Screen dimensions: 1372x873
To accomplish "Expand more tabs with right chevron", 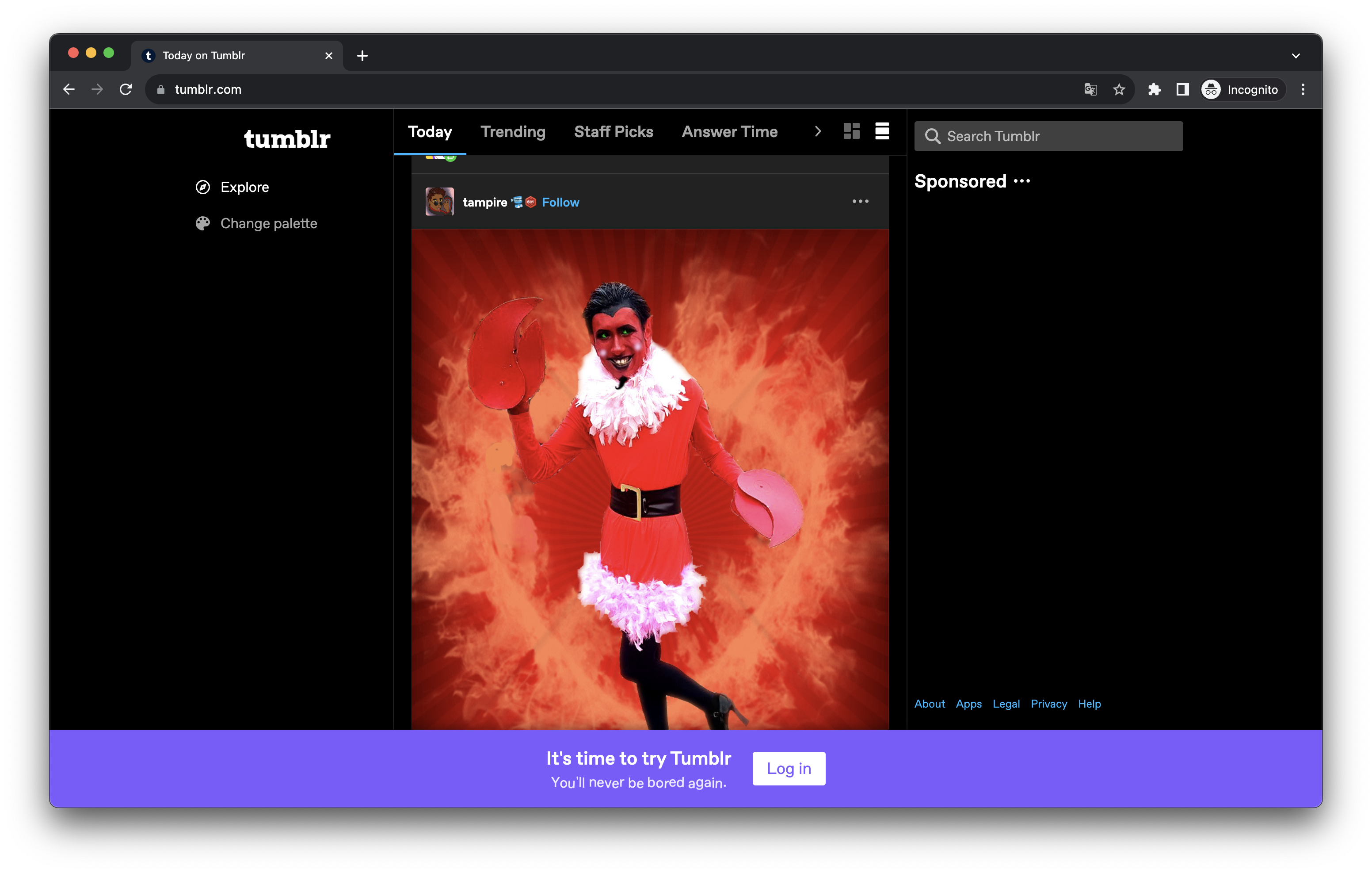I will tap(818, 132).
